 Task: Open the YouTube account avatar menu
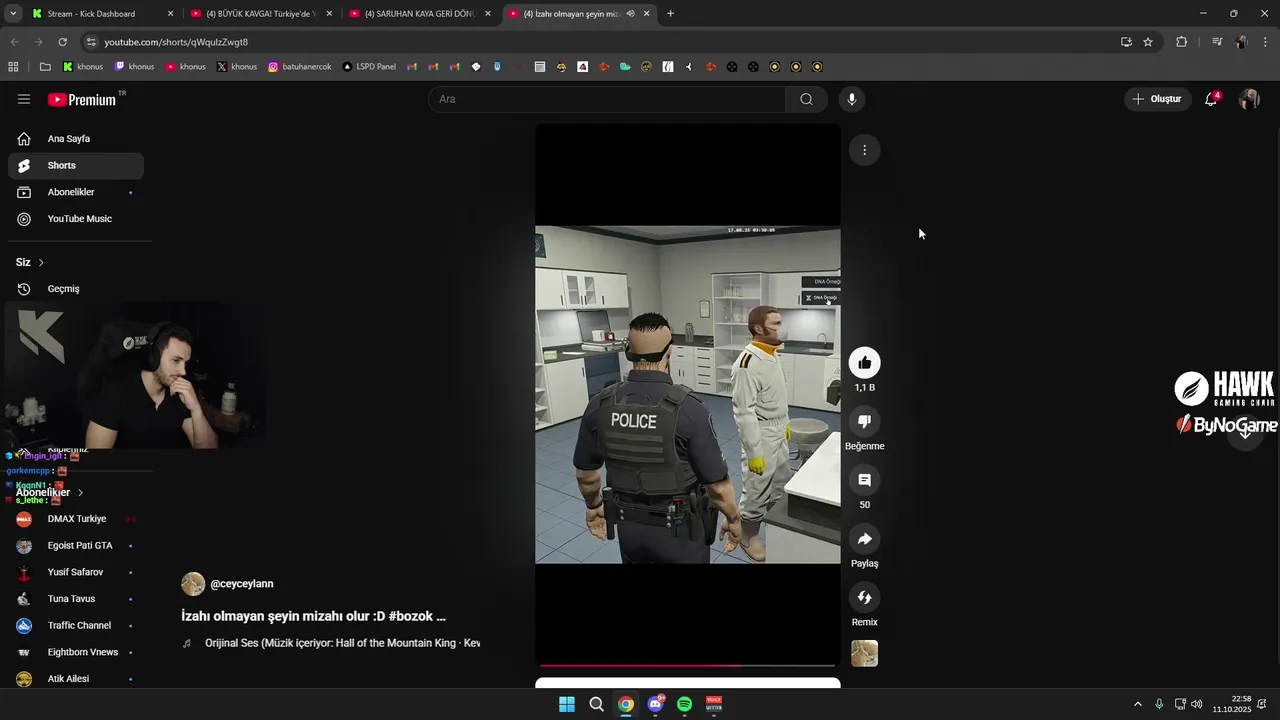click(1249, 99)
